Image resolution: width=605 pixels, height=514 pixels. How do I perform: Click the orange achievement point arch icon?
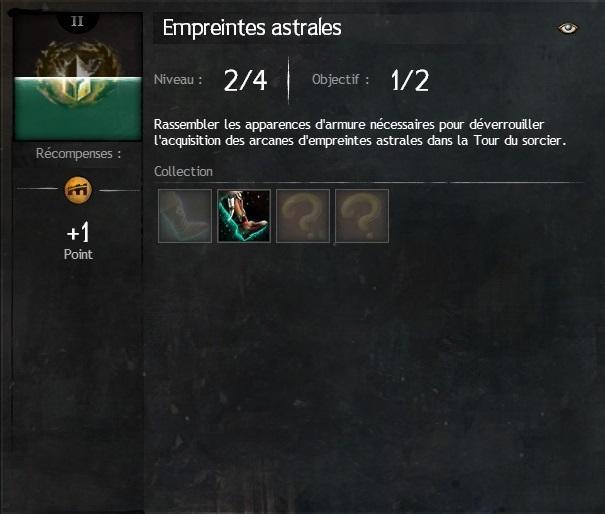click(x=78, y=190)
